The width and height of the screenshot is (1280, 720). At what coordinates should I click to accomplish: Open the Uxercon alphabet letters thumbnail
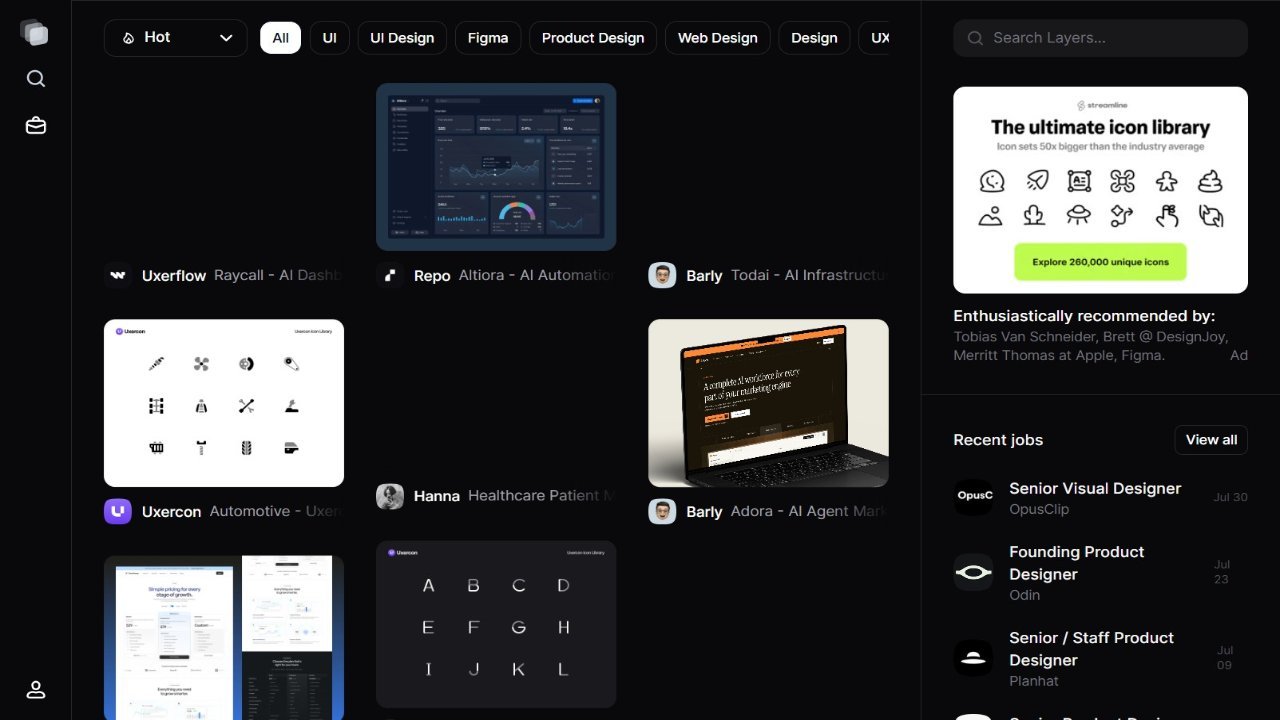click(x=496, y=625)
